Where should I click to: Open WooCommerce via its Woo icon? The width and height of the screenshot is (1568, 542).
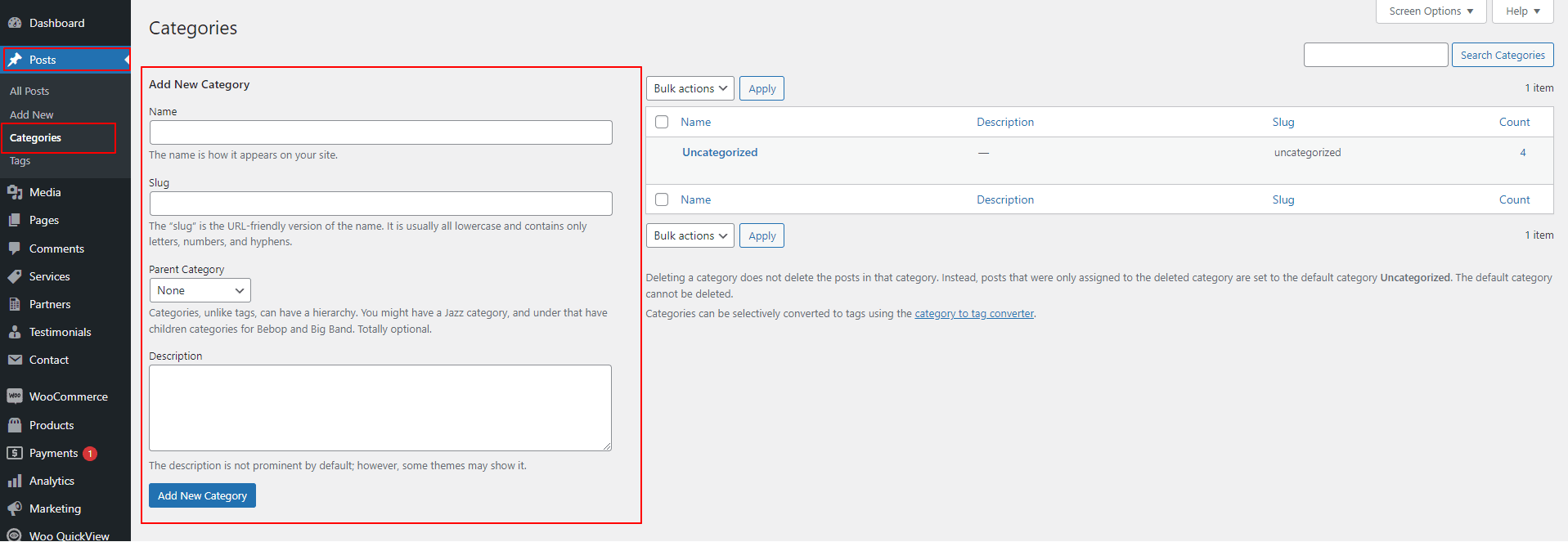point(15,396)
